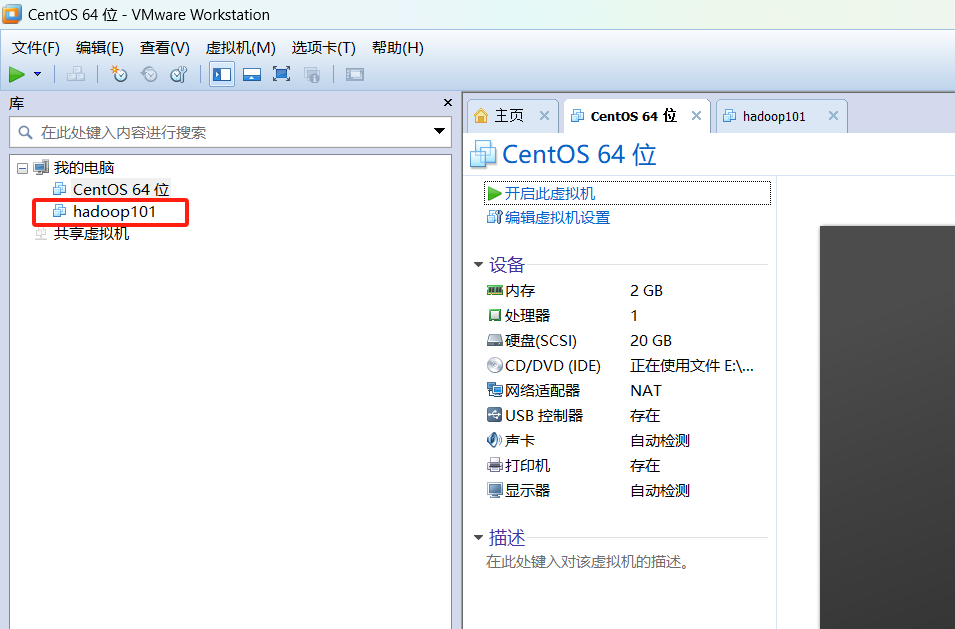The image size is (955, 629).
Task: Click the processor count value 1
Action: 634,316
